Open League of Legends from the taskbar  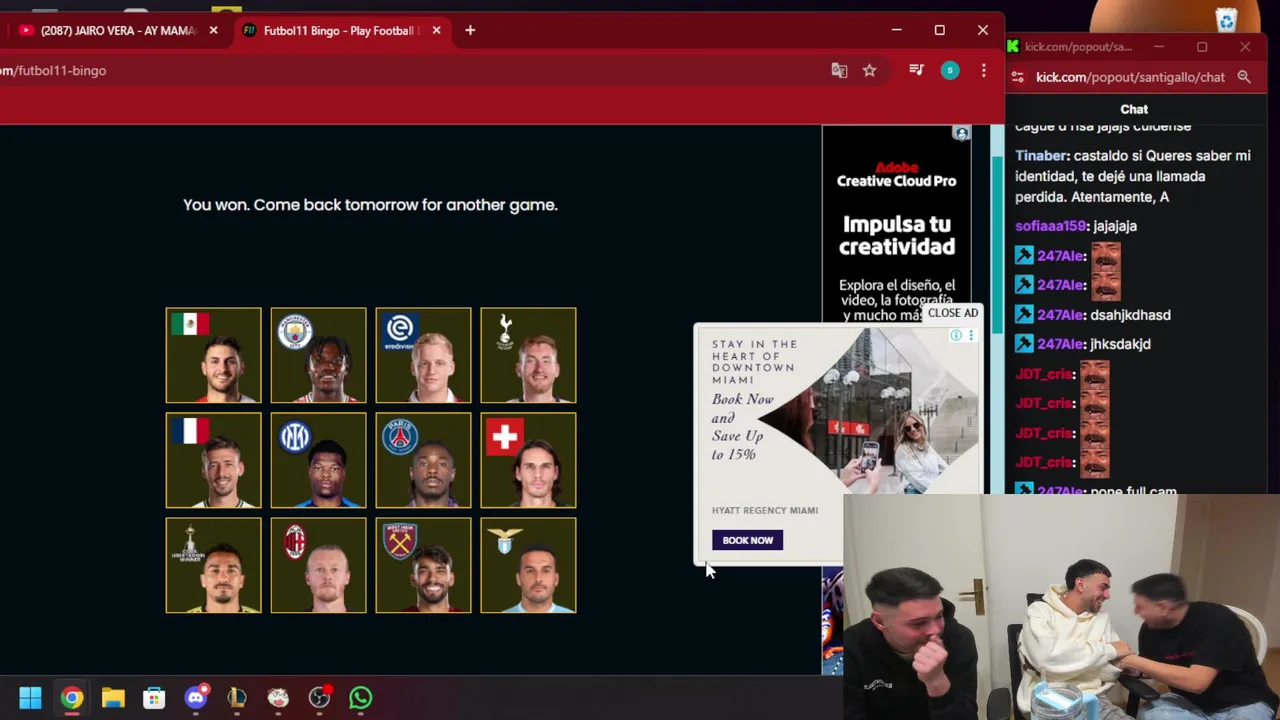(237, 697)
